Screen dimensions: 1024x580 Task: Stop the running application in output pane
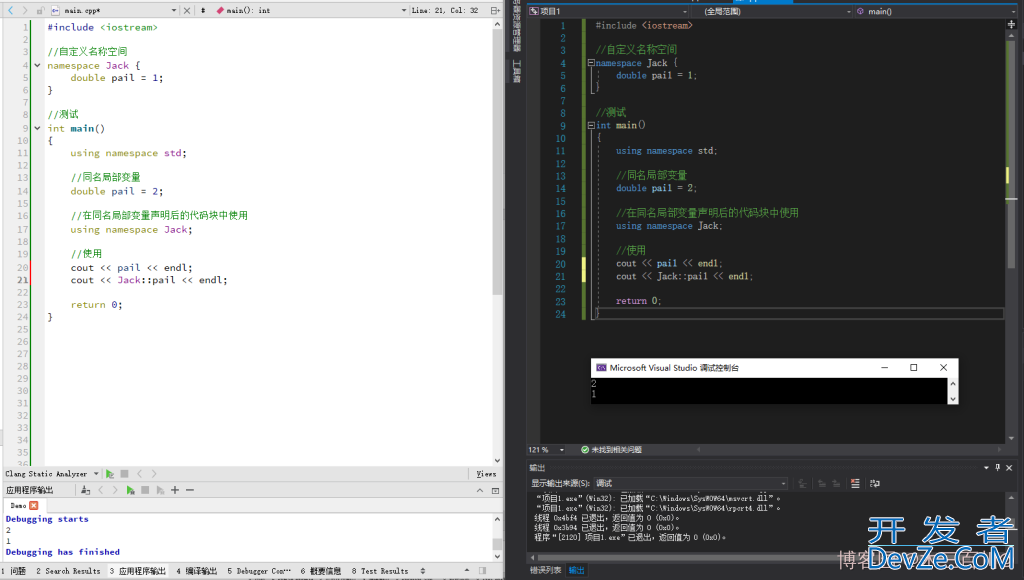coord(145,490)
